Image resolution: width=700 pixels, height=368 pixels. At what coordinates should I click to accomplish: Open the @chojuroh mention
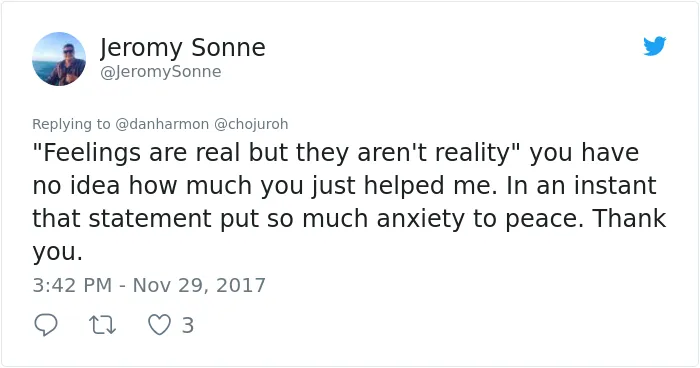tap(251, 124)
